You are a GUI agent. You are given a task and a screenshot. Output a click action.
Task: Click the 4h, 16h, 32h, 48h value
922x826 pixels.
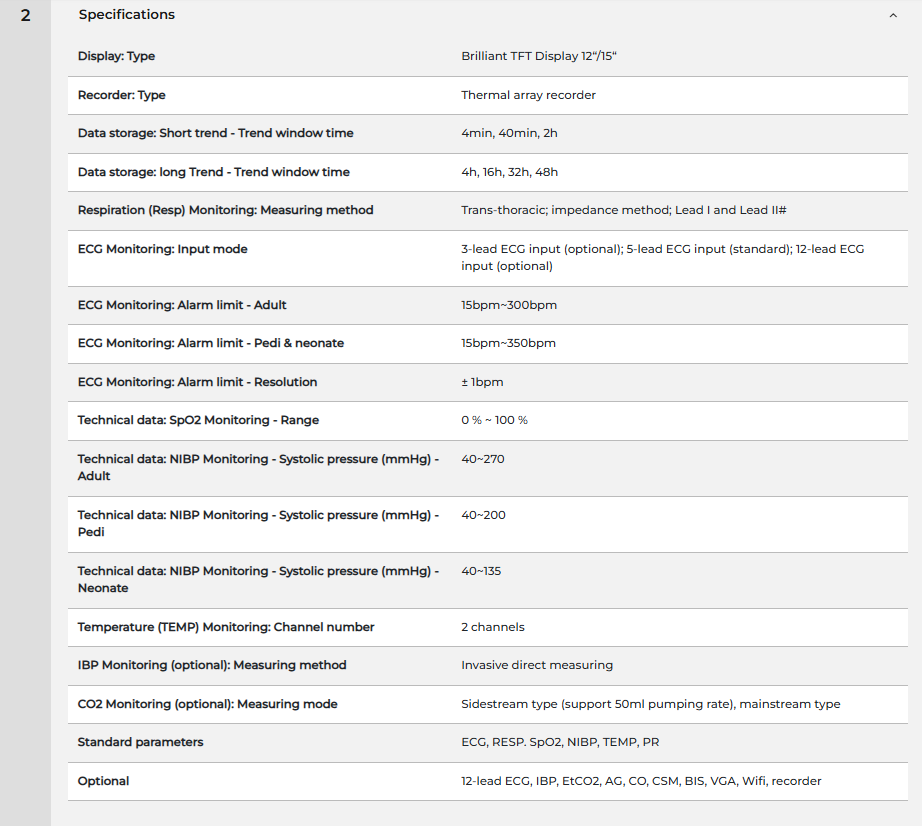pyautogui.click(x=510, y=172)
